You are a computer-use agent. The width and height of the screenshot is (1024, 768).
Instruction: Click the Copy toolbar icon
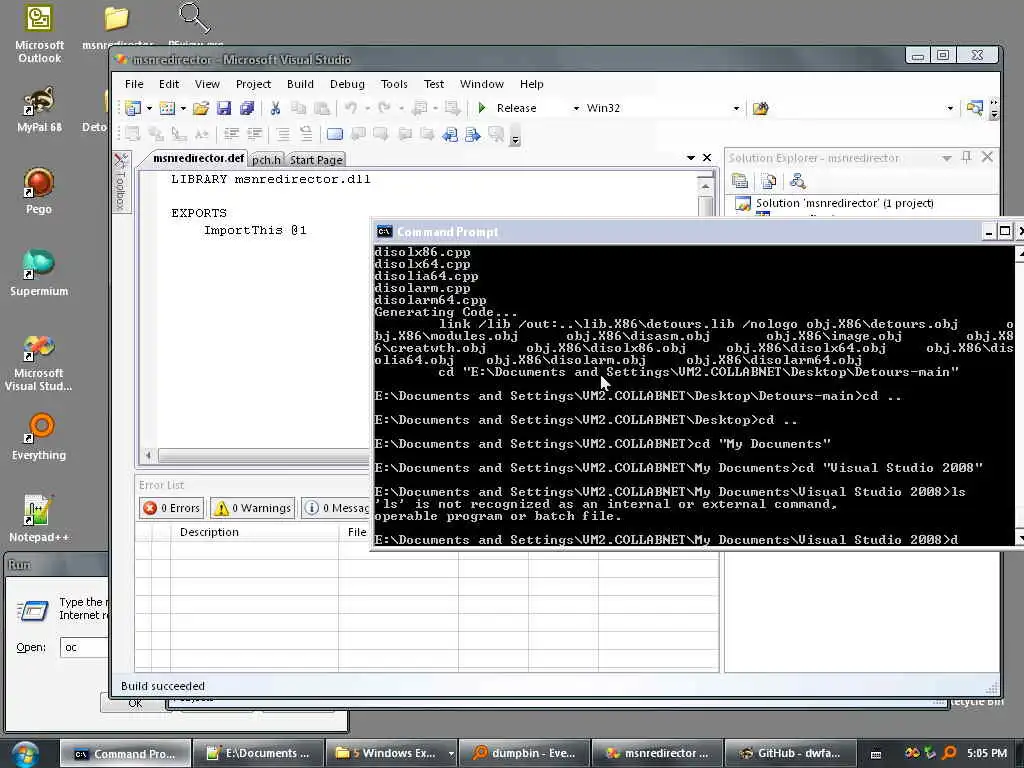[298, 108]
